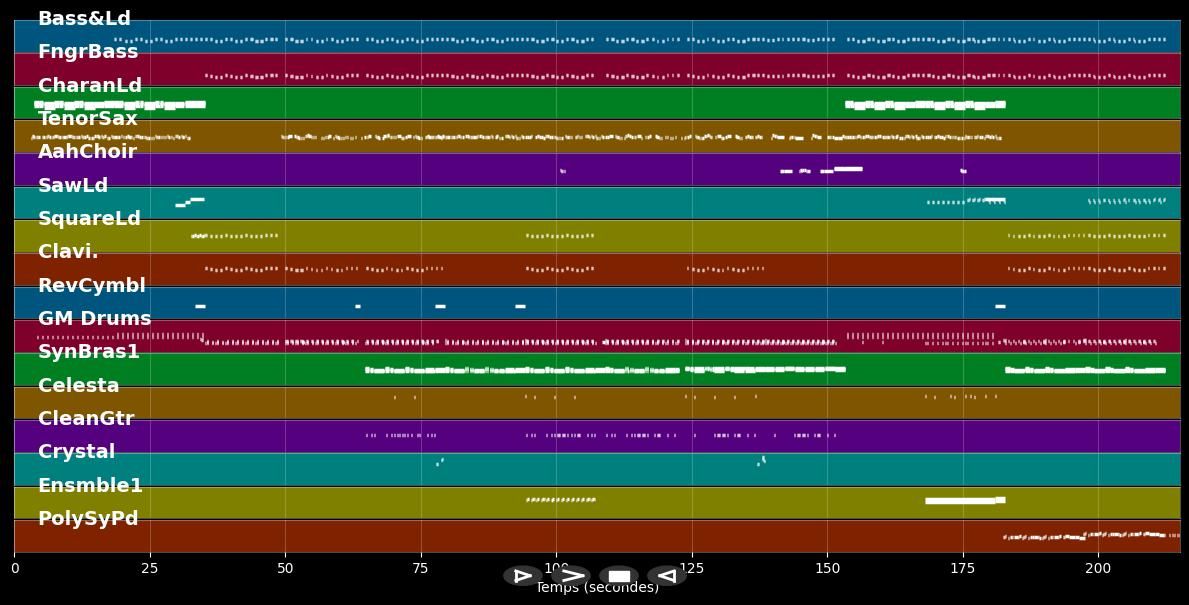The height and width of the screenshot is (605, 1189).
Task: Select the PolySyPd track label
Action: click(x=88, y=519)
